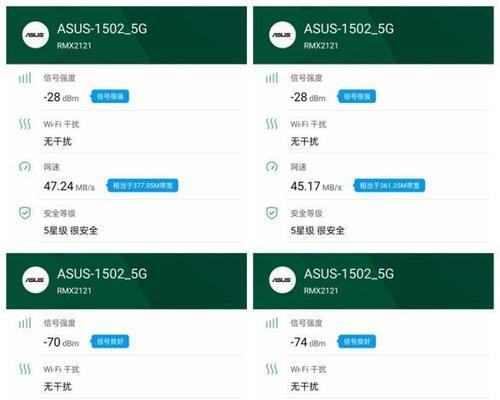
Task: Click ASUS logo in the 45.17 MB/s panel
Action: coord(282,35)
